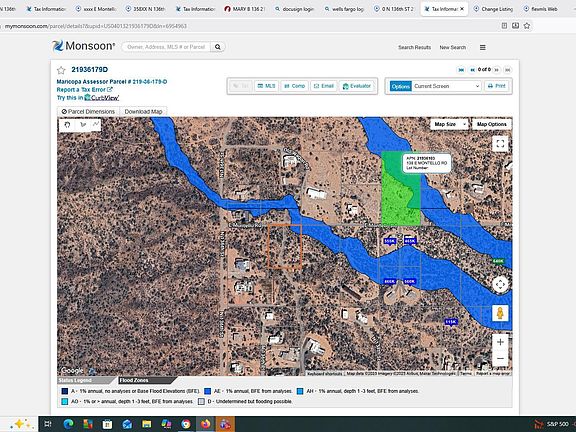Select the line measure tool on map
Screen dimensions: 576x432
(x=96, y=124)
